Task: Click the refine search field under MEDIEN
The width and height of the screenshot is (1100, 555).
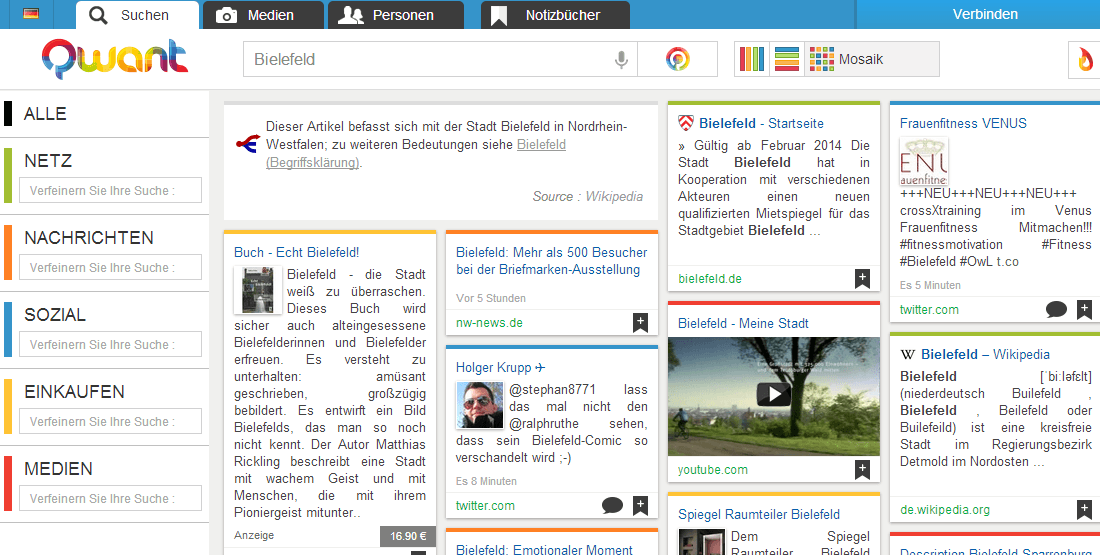Action: tap(110, 499)
